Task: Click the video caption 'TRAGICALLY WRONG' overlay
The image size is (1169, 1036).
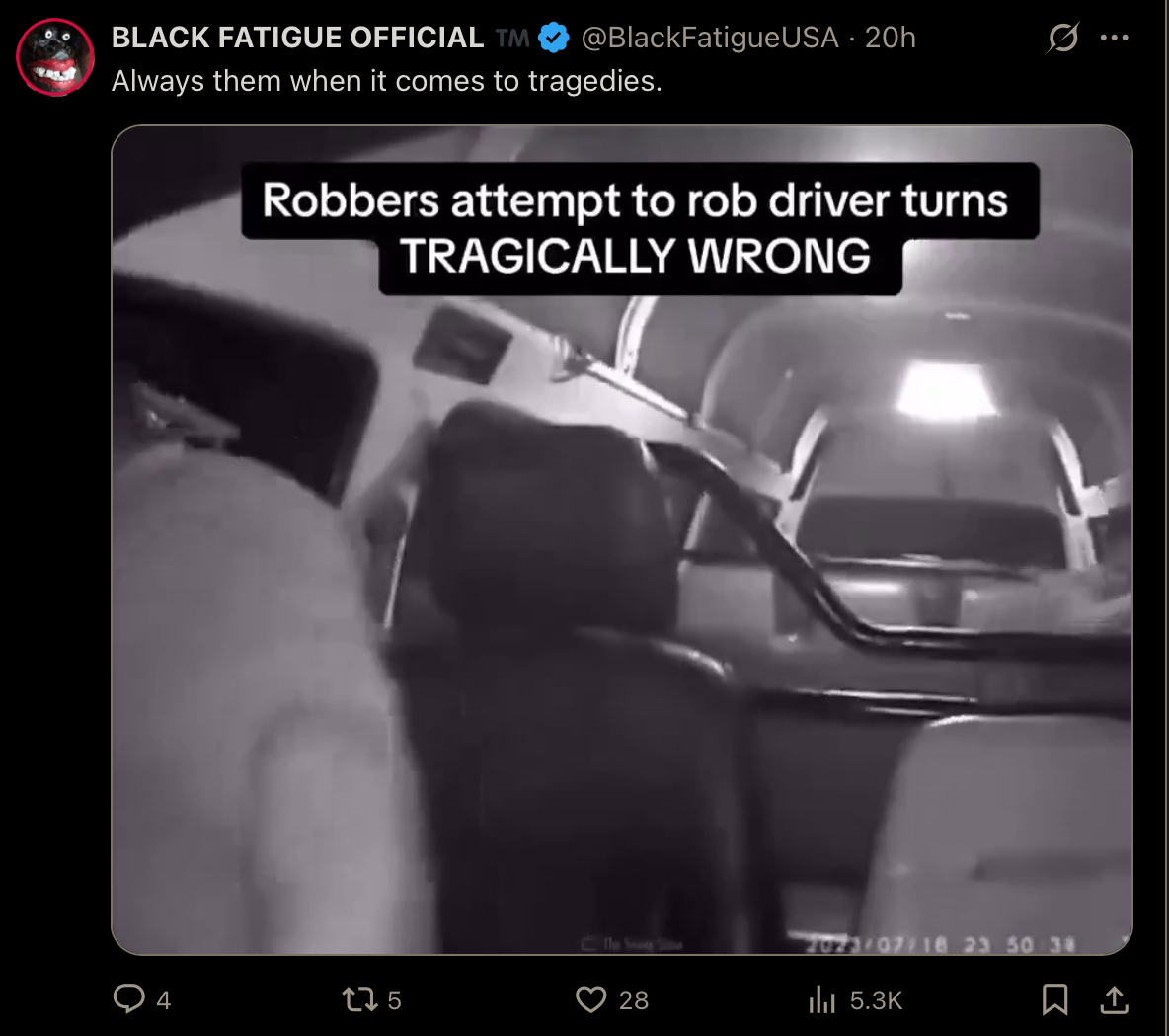Action: click(635, 256)
